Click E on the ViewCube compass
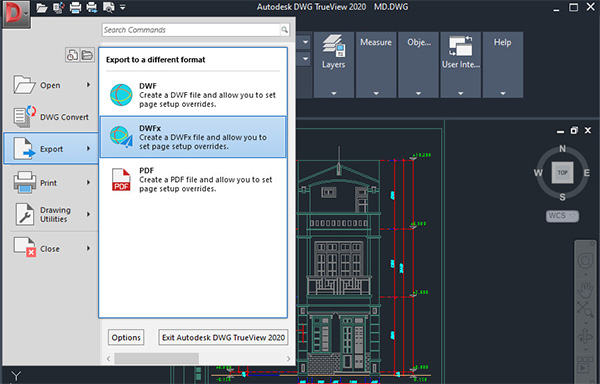The width and height of the screenshot is (600, 384). click(x=586, y=172)
